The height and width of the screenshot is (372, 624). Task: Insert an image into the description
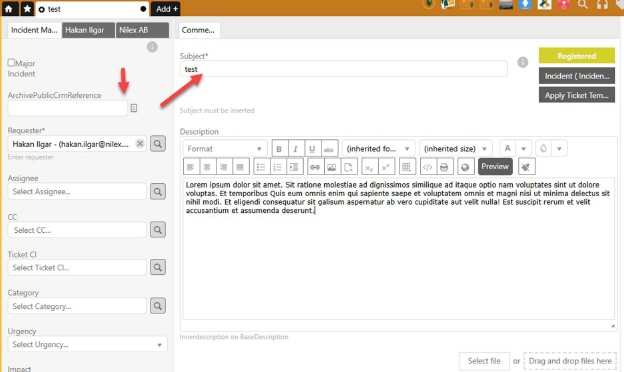tap(332, 167)
